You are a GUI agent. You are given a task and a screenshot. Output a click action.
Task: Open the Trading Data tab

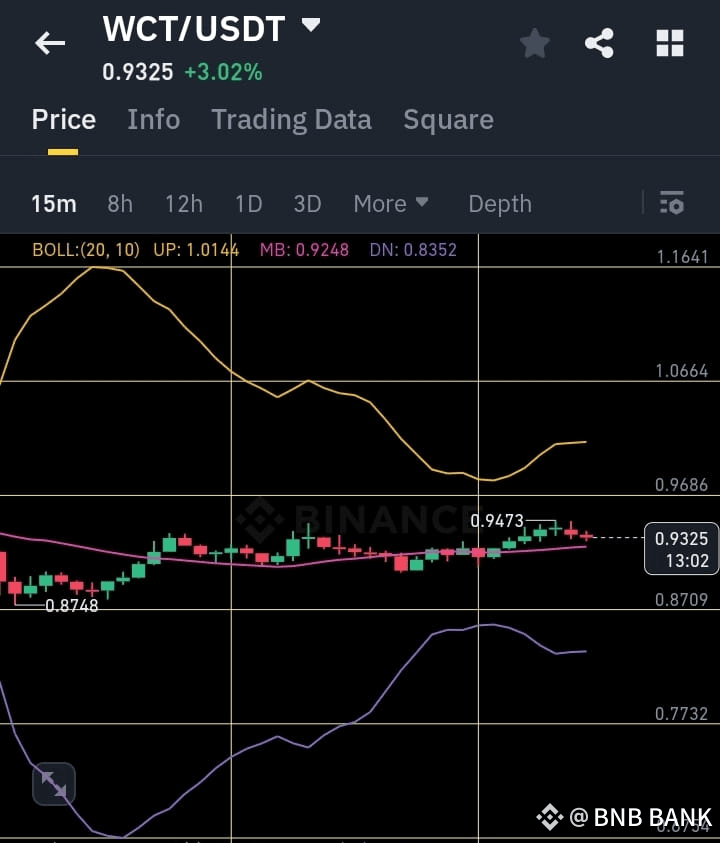(291, 119)
